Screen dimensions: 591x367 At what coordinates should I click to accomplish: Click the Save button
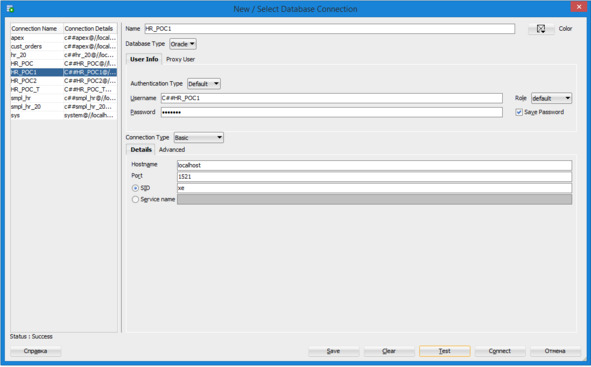[x=334, y=351]
